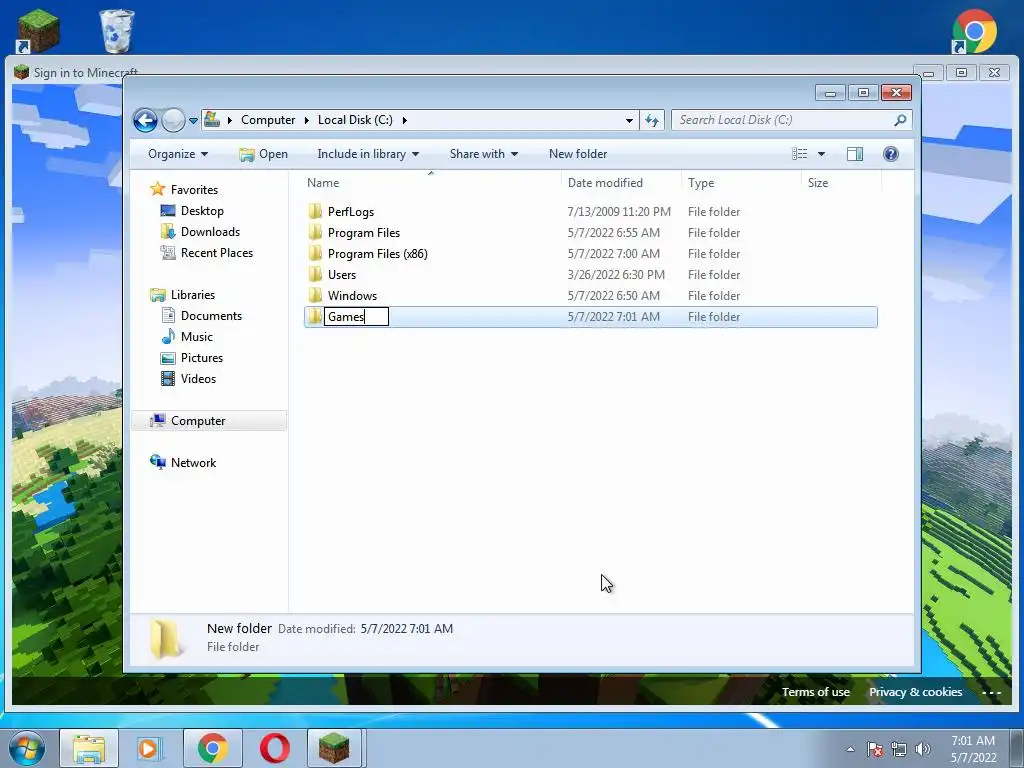Viewport: 1024px width, 768px height.
Task: Open Explorer help icon
Action: coord(891,154)
